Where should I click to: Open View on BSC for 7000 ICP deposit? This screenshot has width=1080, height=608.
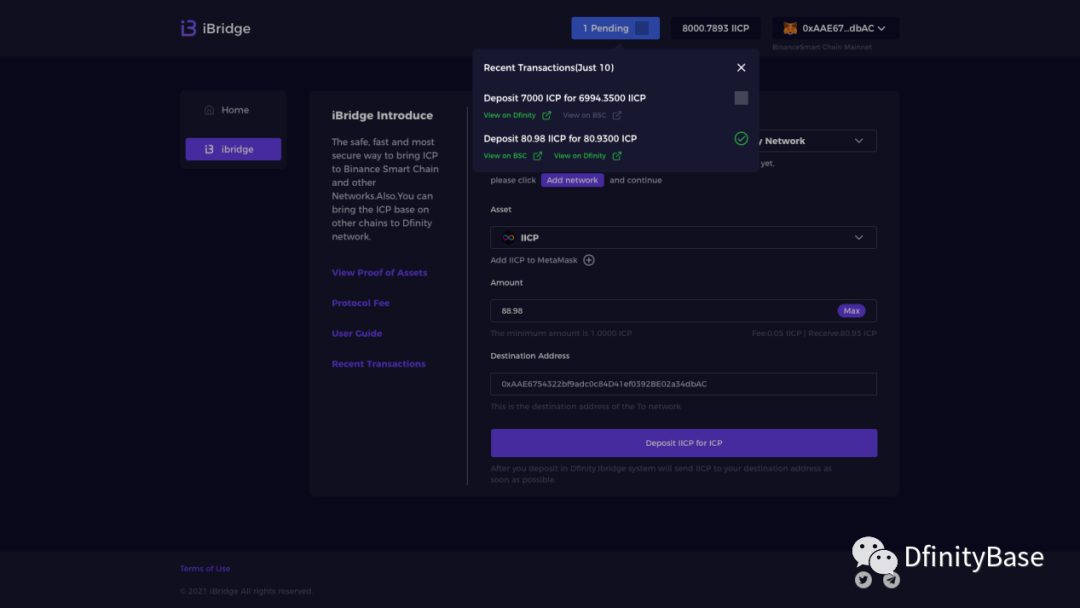592,116
